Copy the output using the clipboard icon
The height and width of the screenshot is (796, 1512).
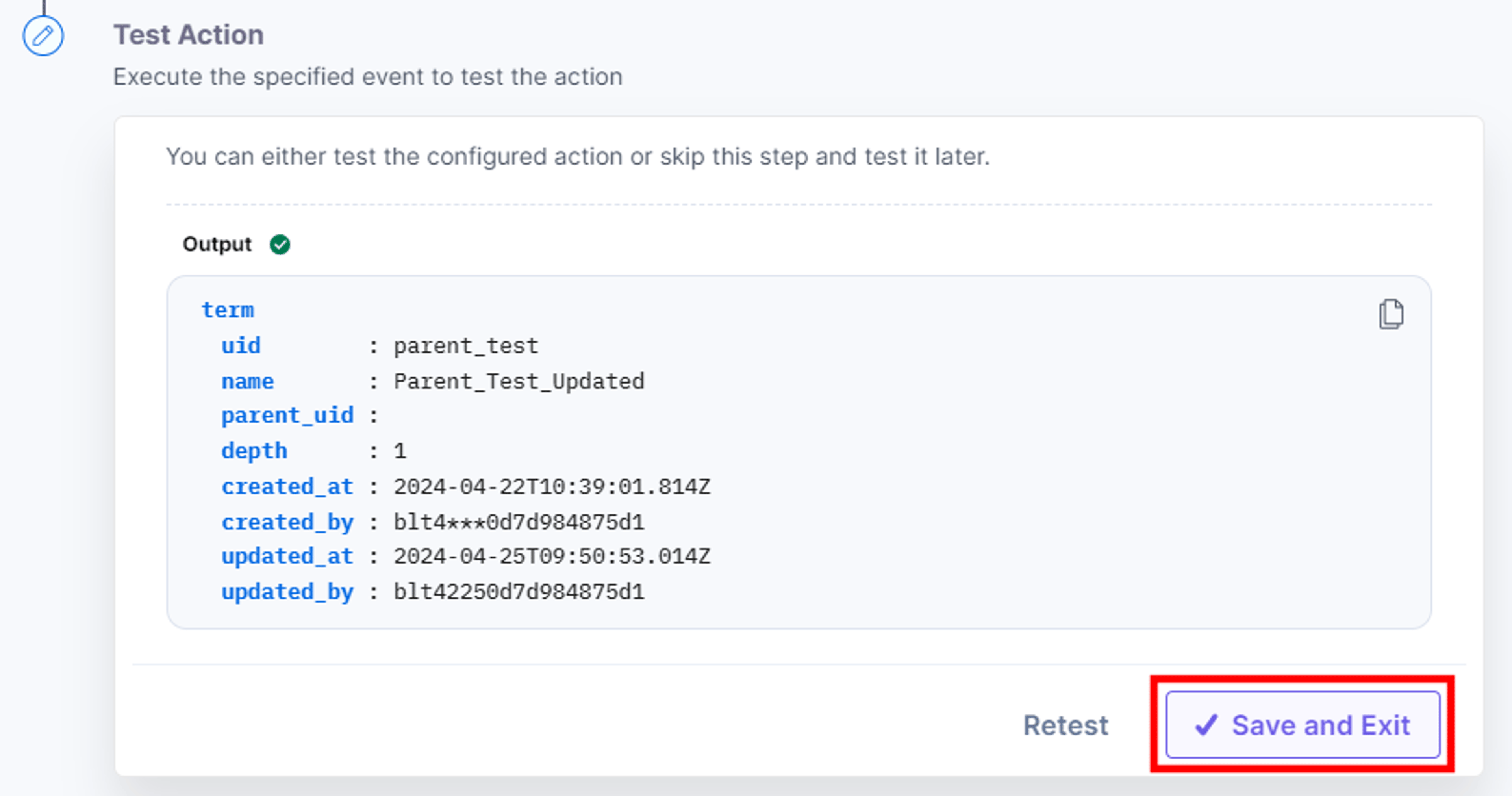click(1390, 314)
